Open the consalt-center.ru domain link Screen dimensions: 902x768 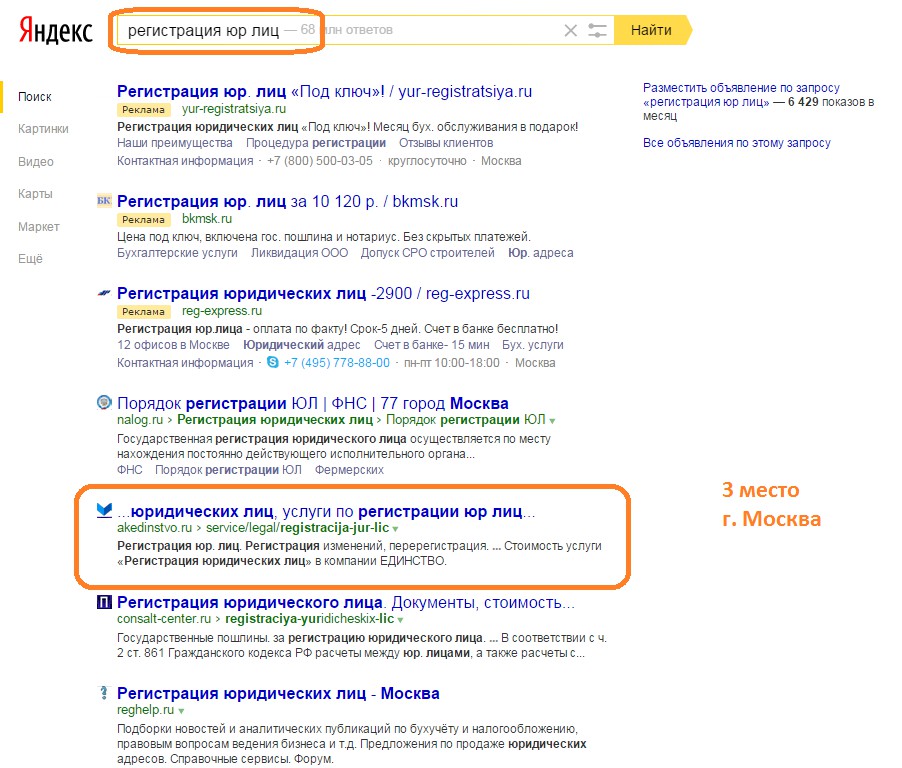click(164, 619)
